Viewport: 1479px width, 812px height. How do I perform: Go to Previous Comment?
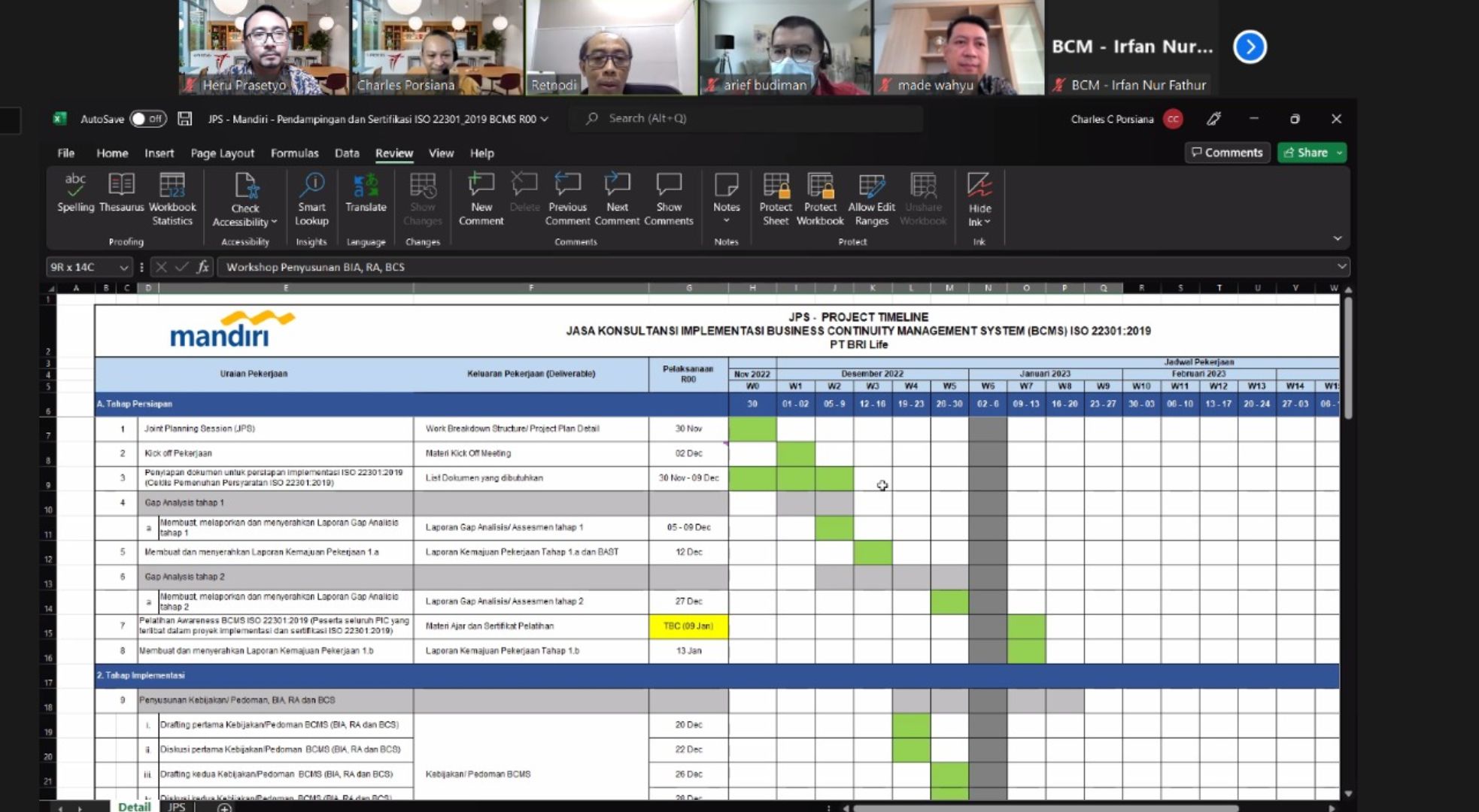click(567, 199)
